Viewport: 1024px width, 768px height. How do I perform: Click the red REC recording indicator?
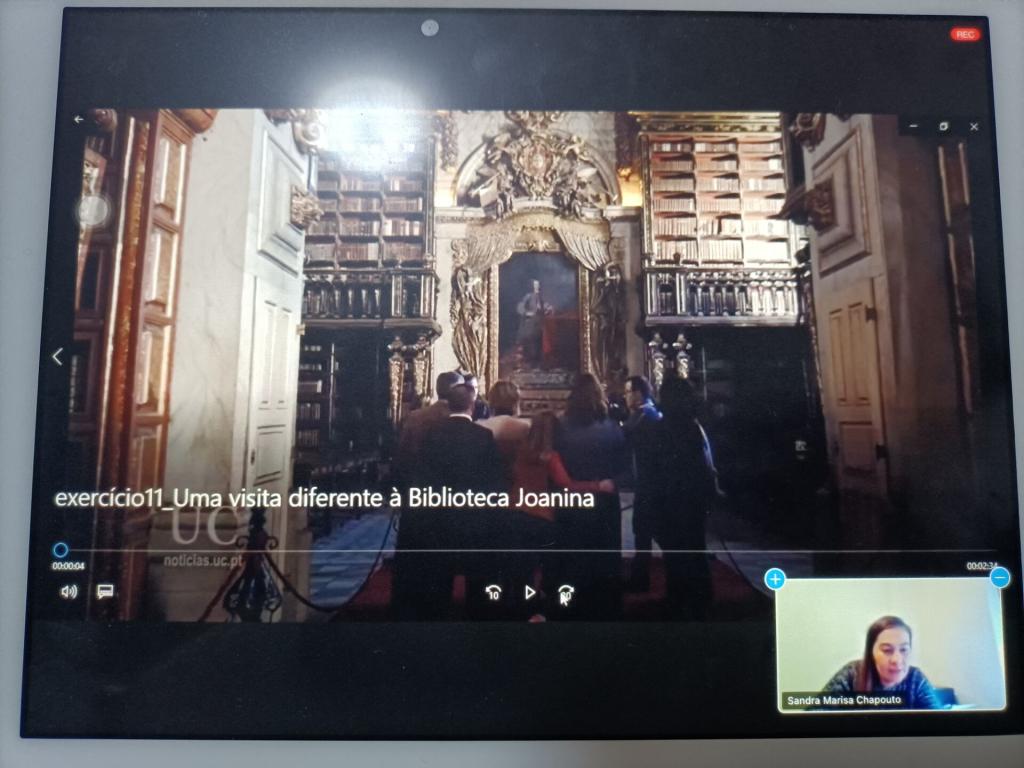click(x=965, y=34)
